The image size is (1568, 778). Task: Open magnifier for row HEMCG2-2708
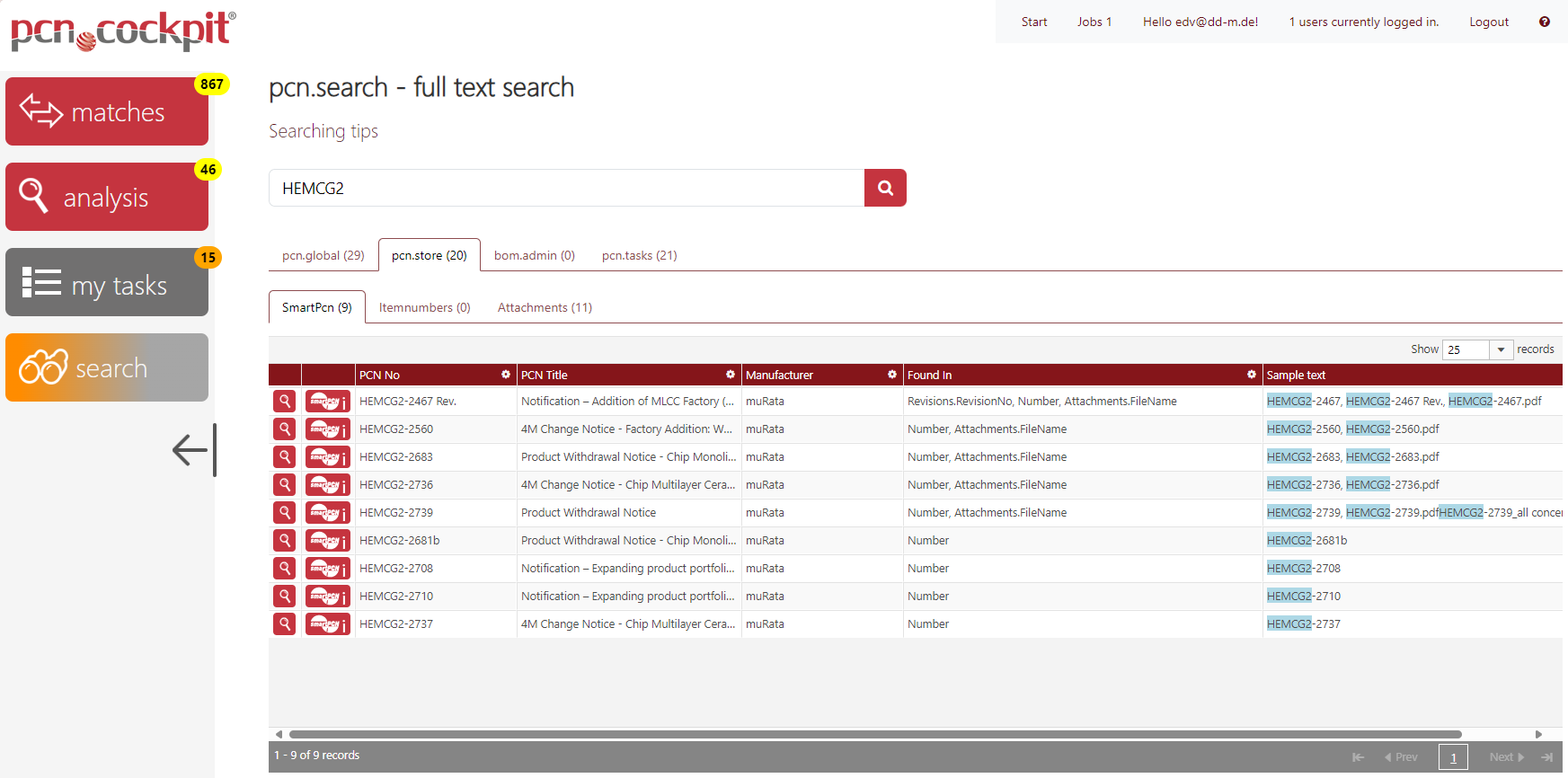point(285,569)
